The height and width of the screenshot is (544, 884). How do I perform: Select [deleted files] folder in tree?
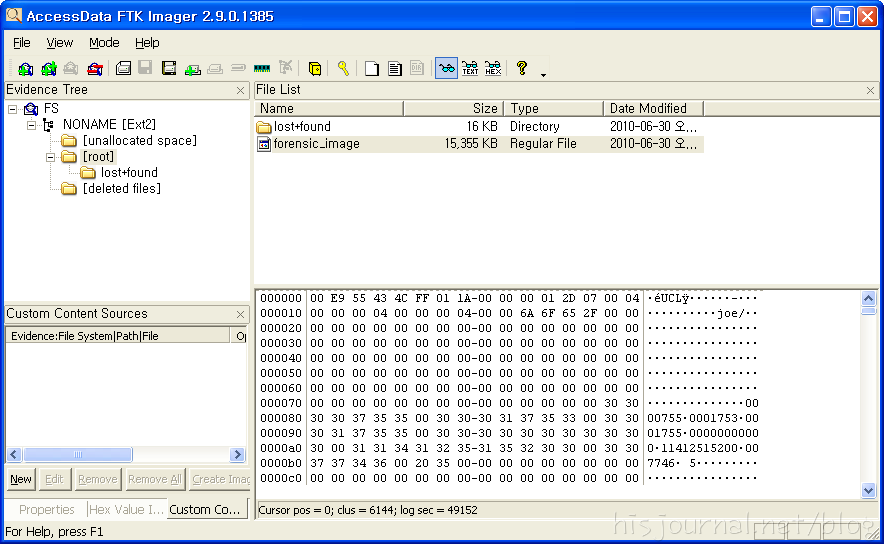coord(122,188)
